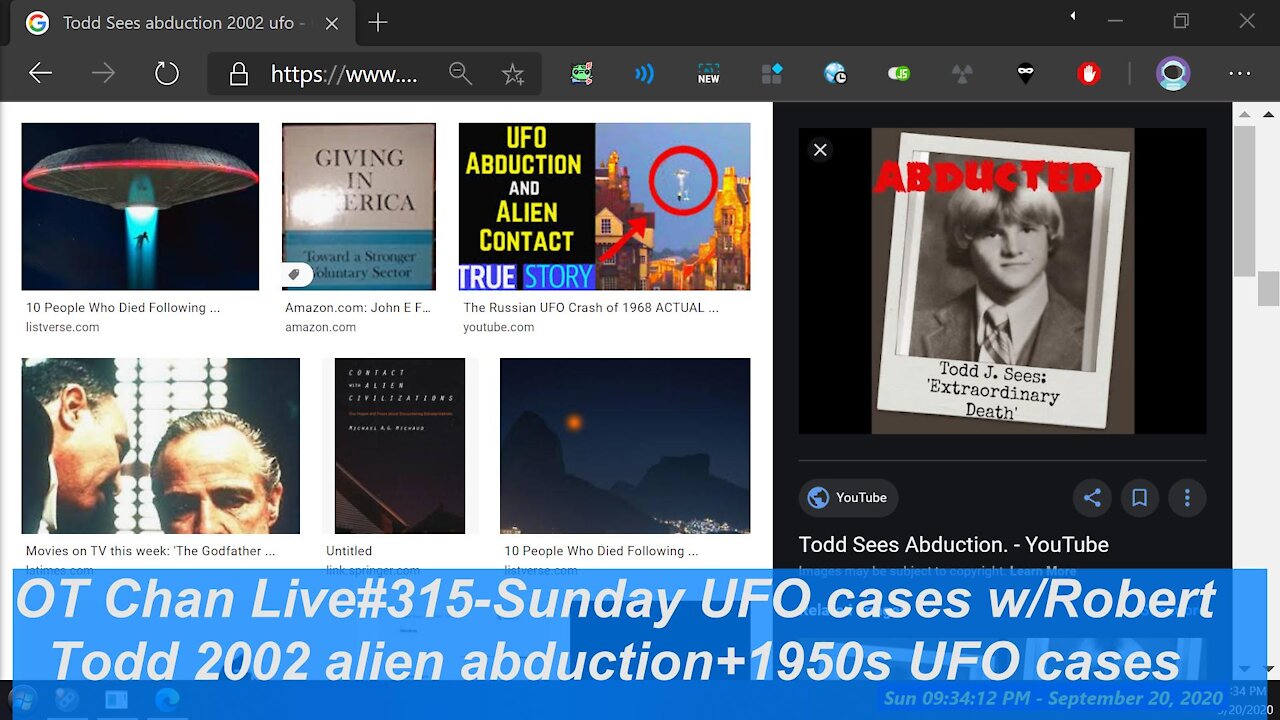Viewport: 1280px width, 720px height.
Task: Click the youtube.com source text
Action: (498, 327)
